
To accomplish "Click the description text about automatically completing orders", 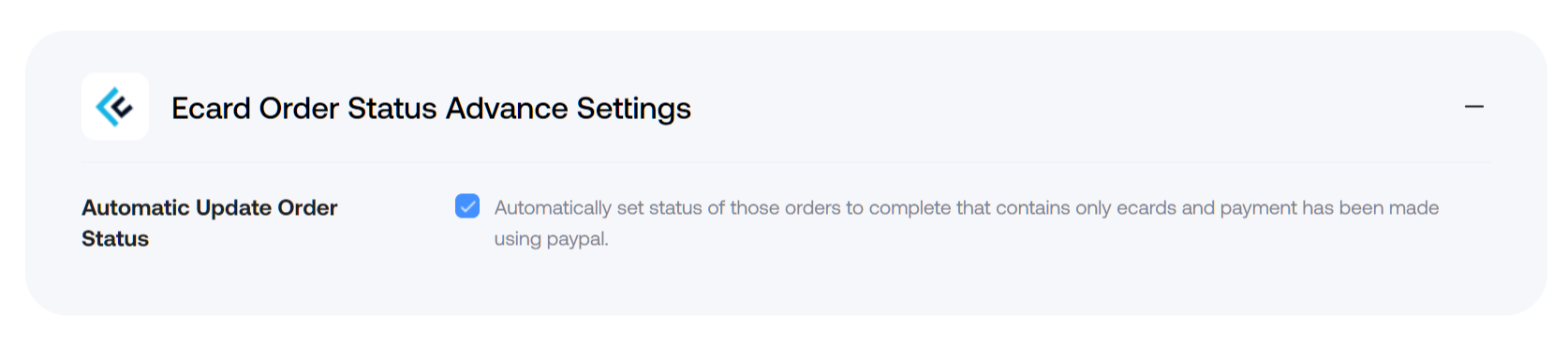I will click(966, 223).
